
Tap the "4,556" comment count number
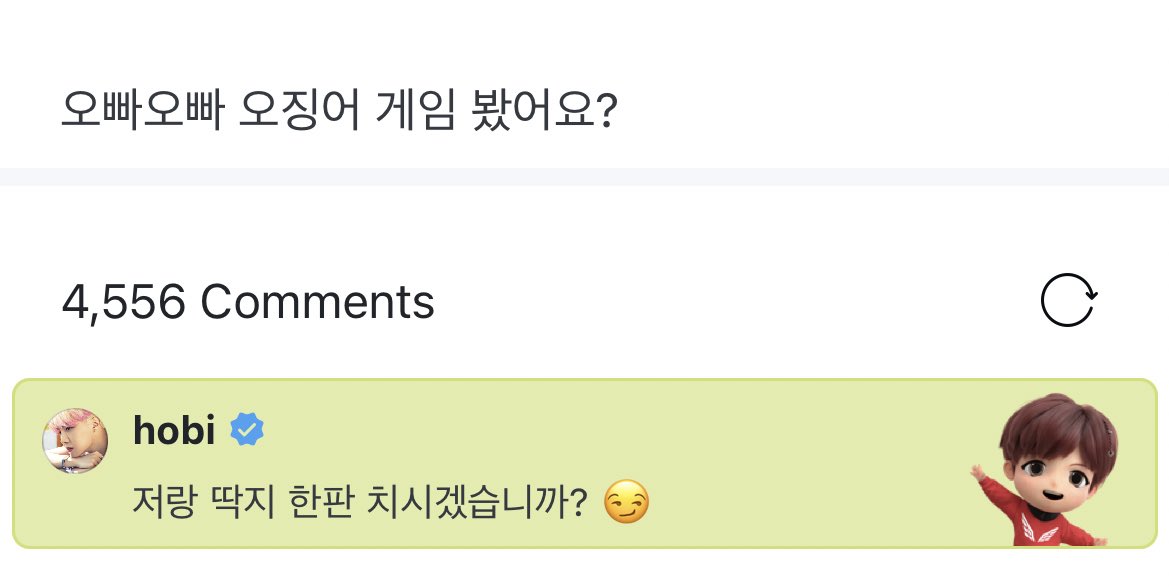[124, 302]
